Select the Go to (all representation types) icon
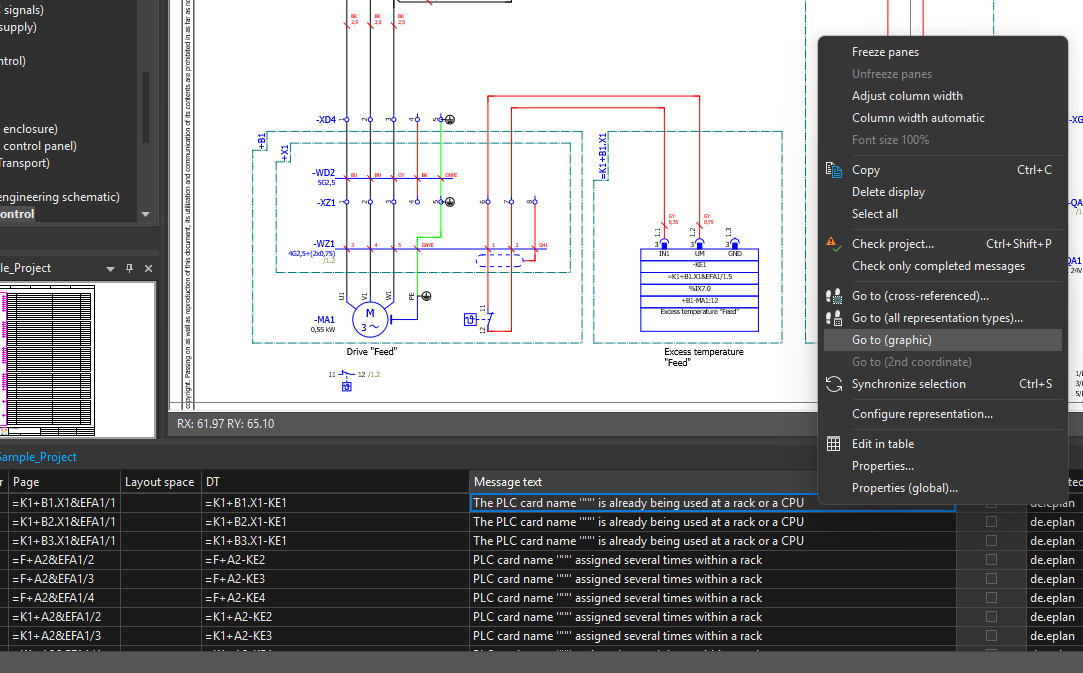This screenshot has height=673, width=1083. click(833, 317)
